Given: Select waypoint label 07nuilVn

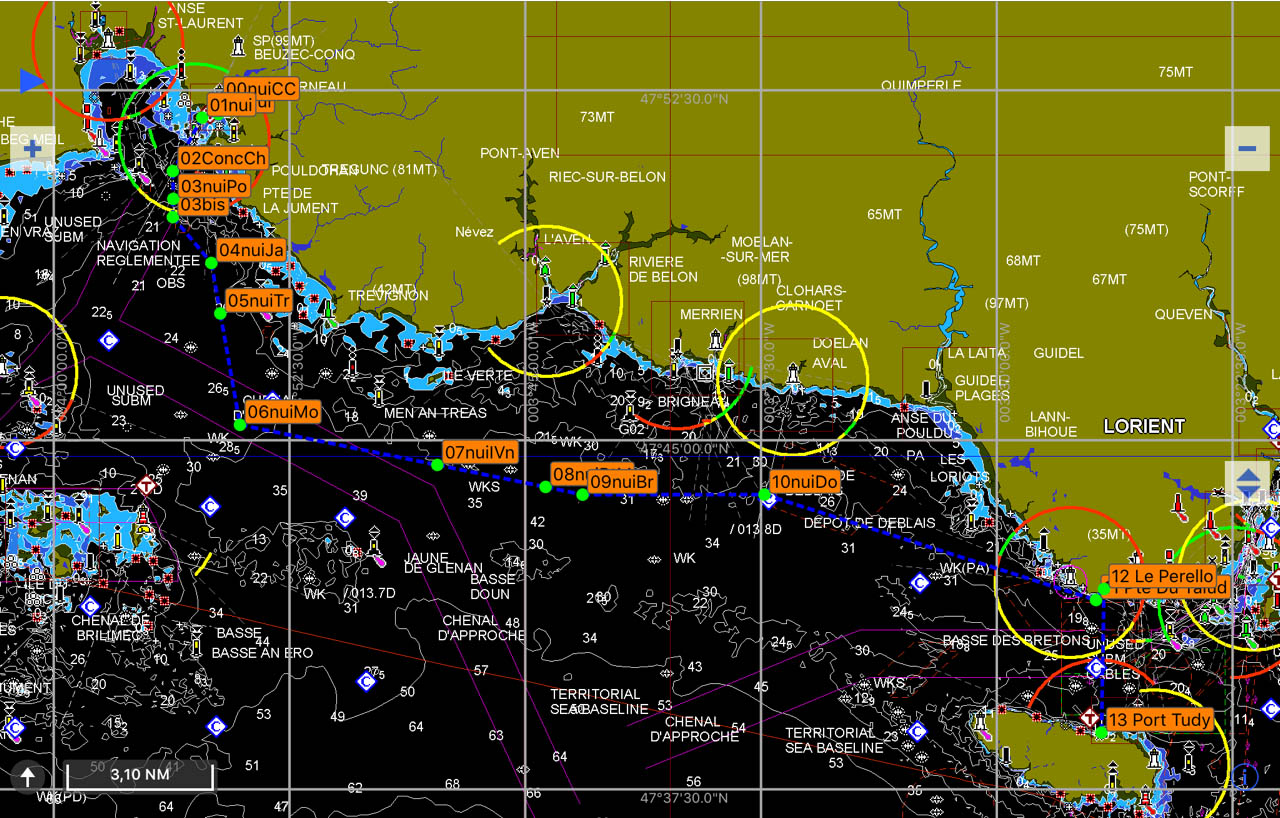Looking at the screenshot, I should pyautogui.click(x=481, y=452).
